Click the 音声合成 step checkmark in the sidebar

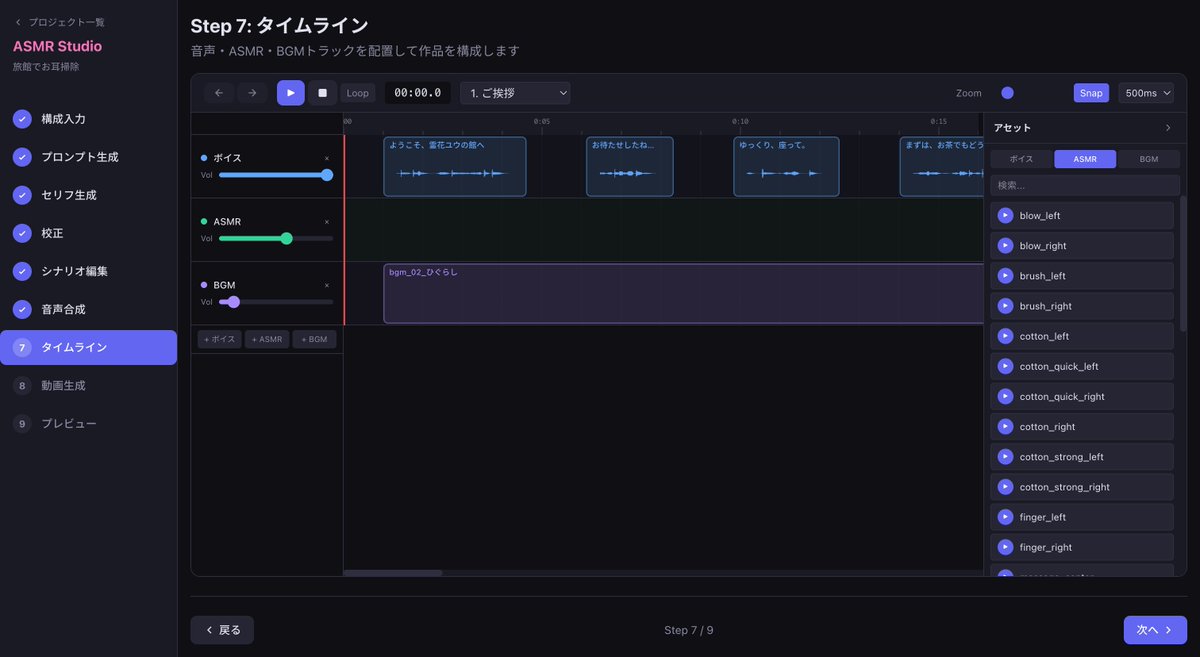[x=22, y=308]
